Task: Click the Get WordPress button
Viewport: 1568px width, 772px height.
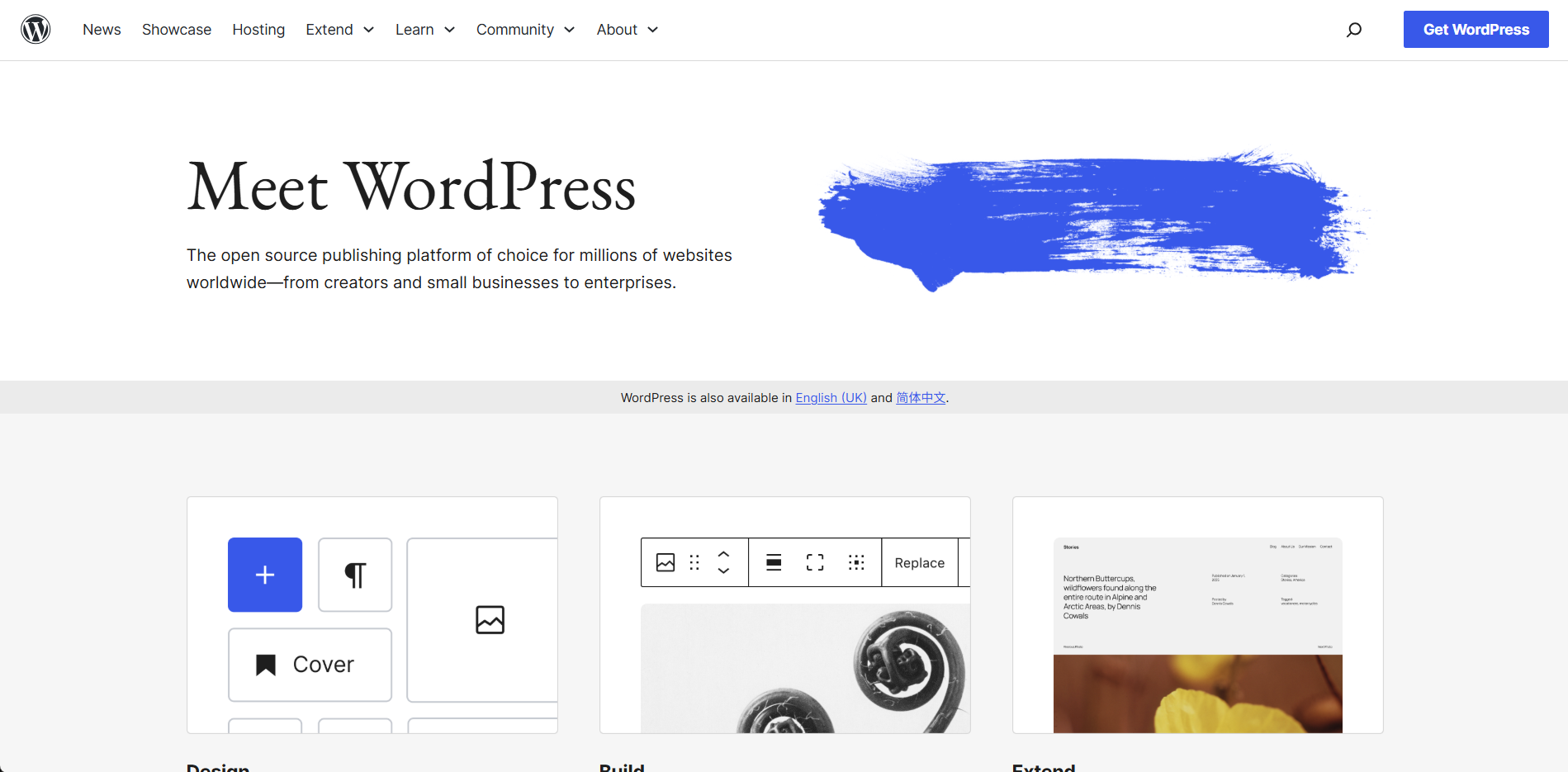Action: coord(1476,29)
